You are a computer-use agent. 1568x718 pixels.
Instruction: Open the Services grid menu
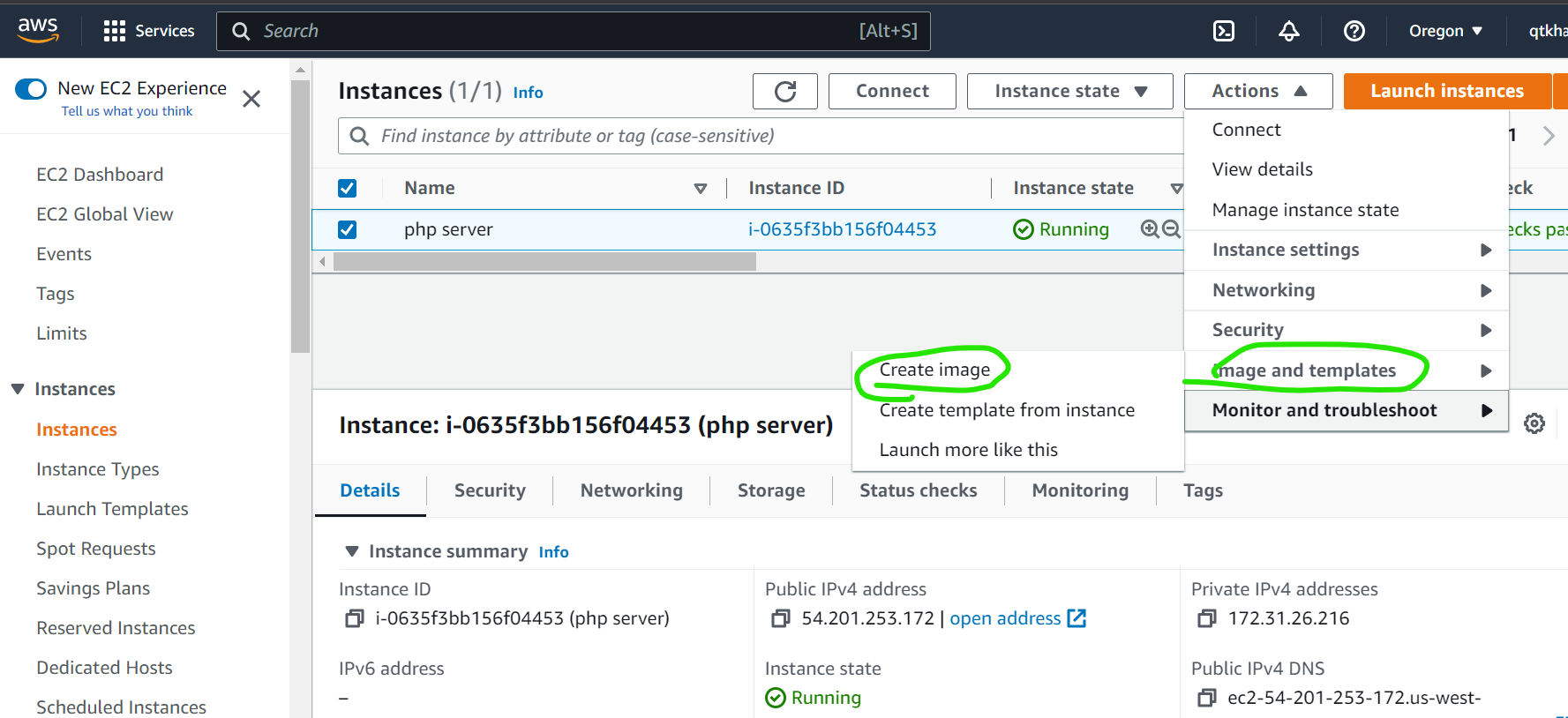[x=149, y=31]
